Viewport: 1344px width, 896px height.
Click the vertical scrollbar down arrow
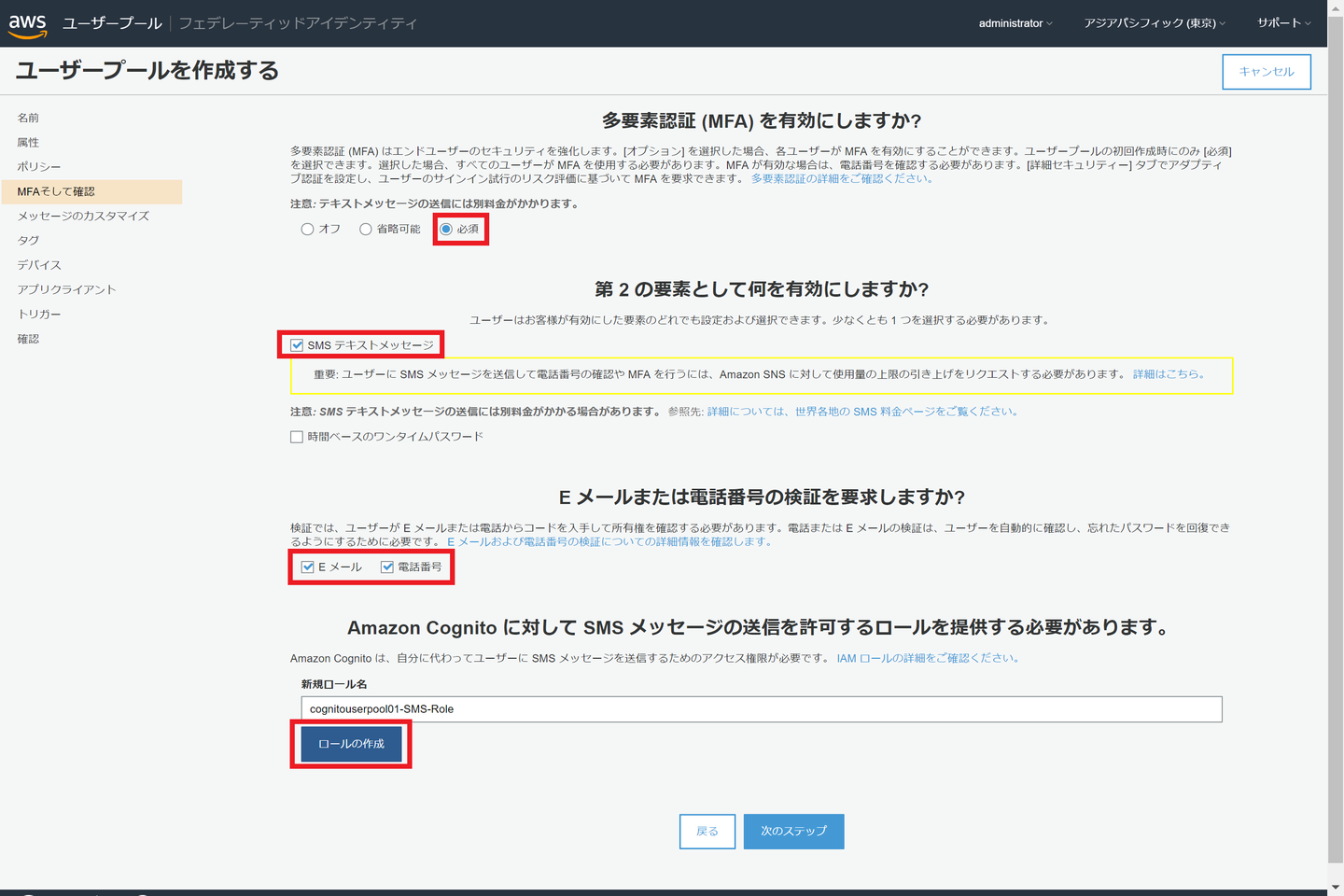tap(1336, 888)
